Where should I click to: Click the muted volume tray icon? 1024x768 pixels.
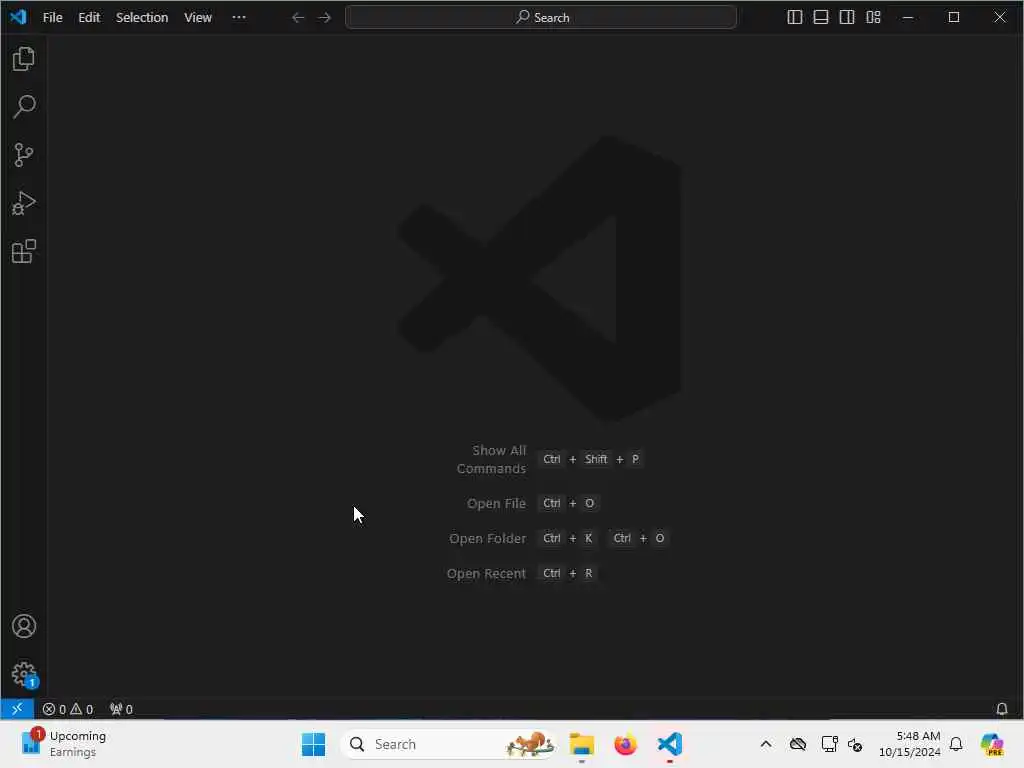coord(856,744)
